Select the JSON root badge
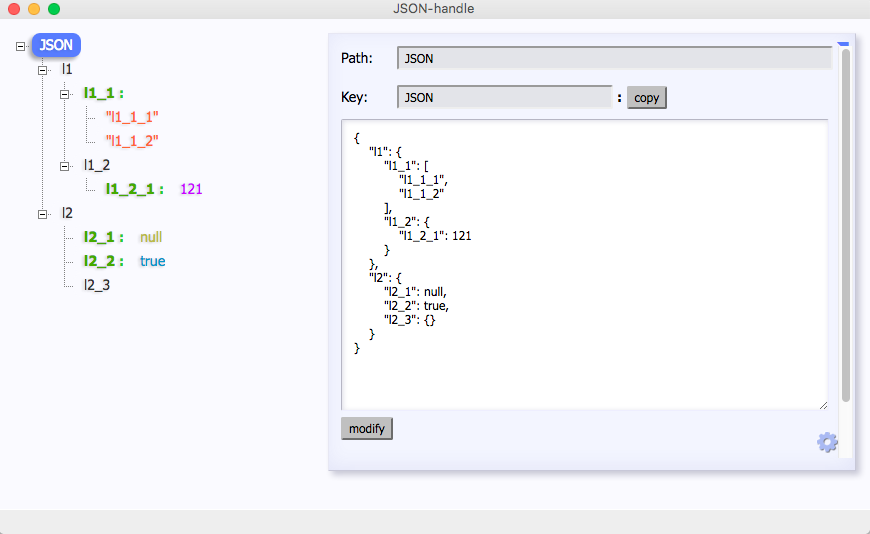870x534 pixels. point(56,45)
